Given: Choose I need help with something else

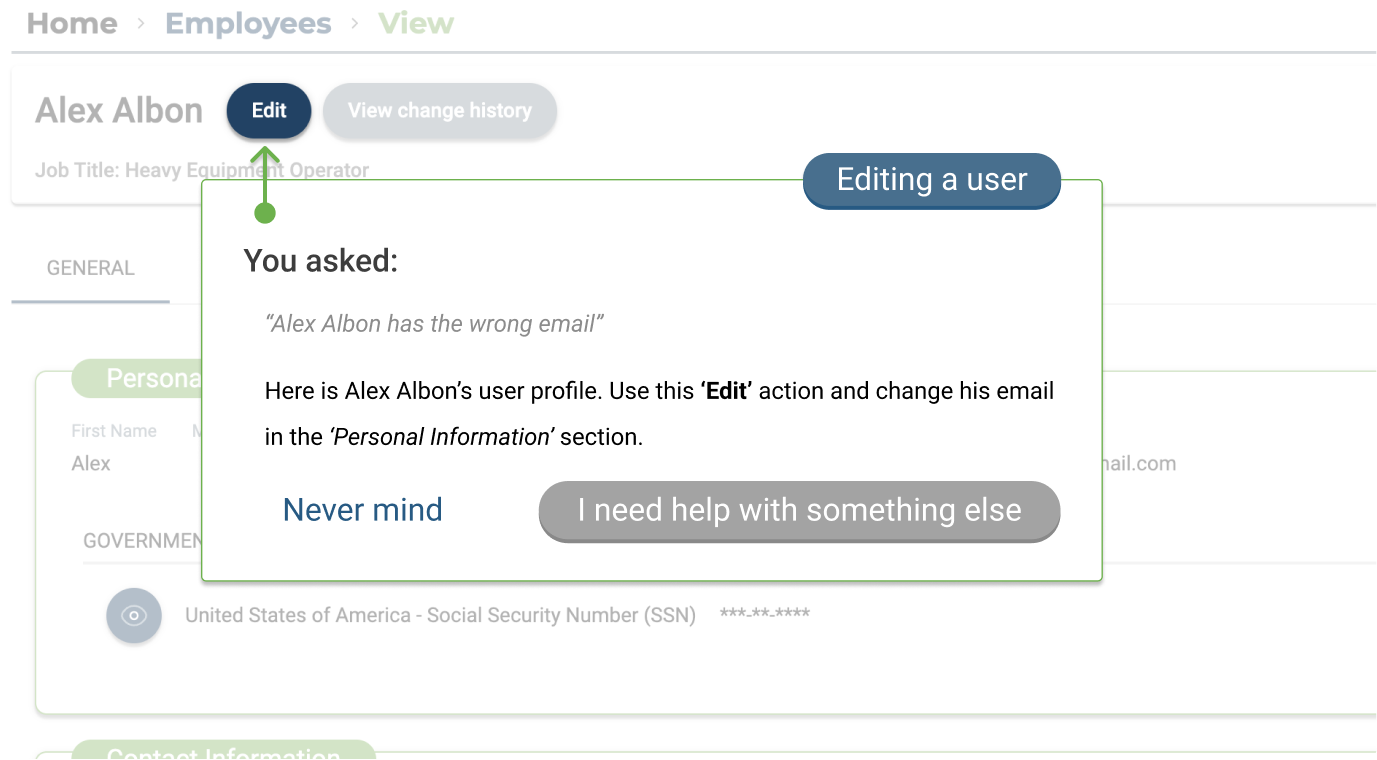Looking at the screenshot, I should point(799,511).
